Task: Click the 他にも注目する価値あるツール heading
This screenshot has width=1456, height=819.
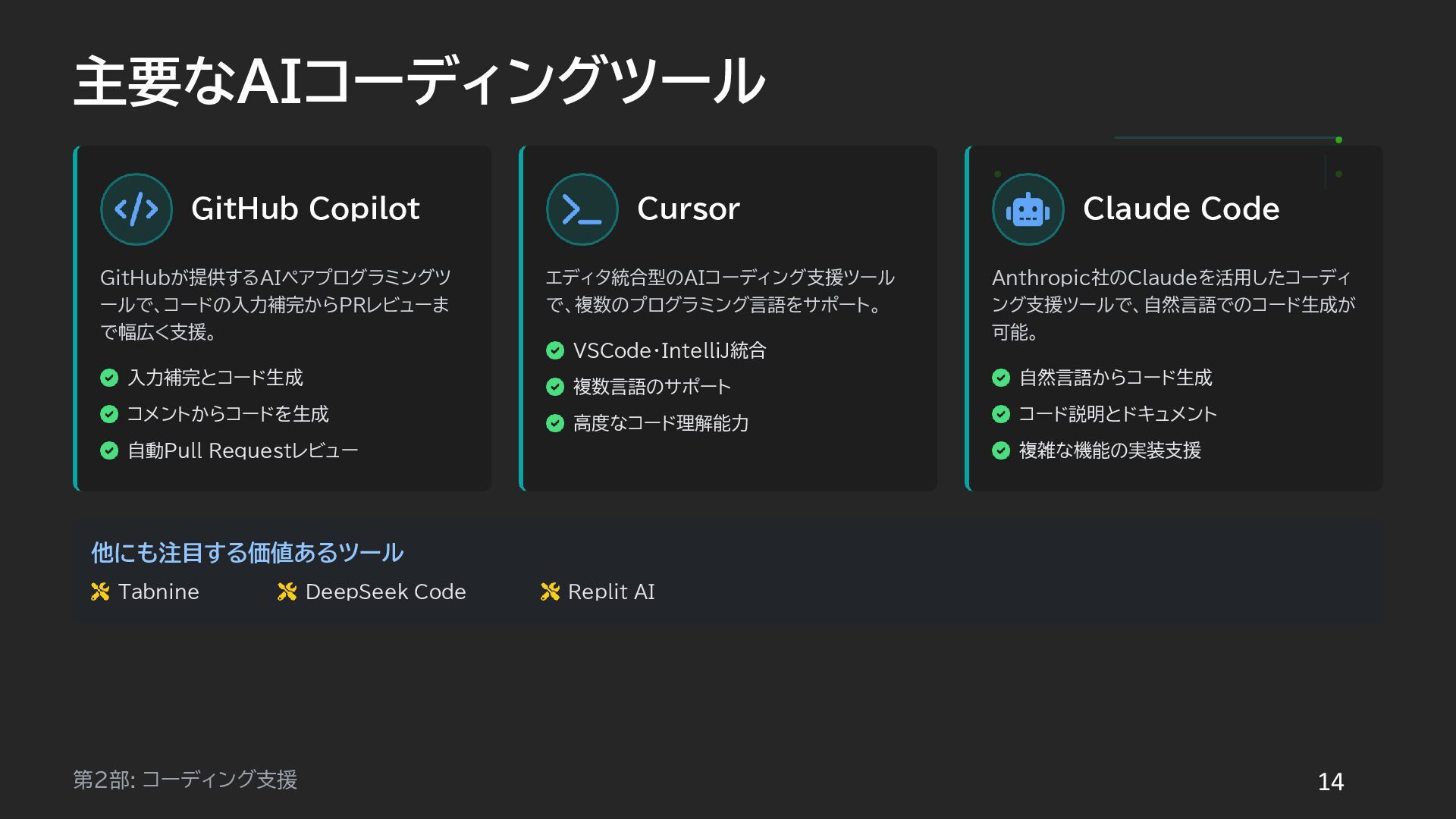Action: (247, 552)
